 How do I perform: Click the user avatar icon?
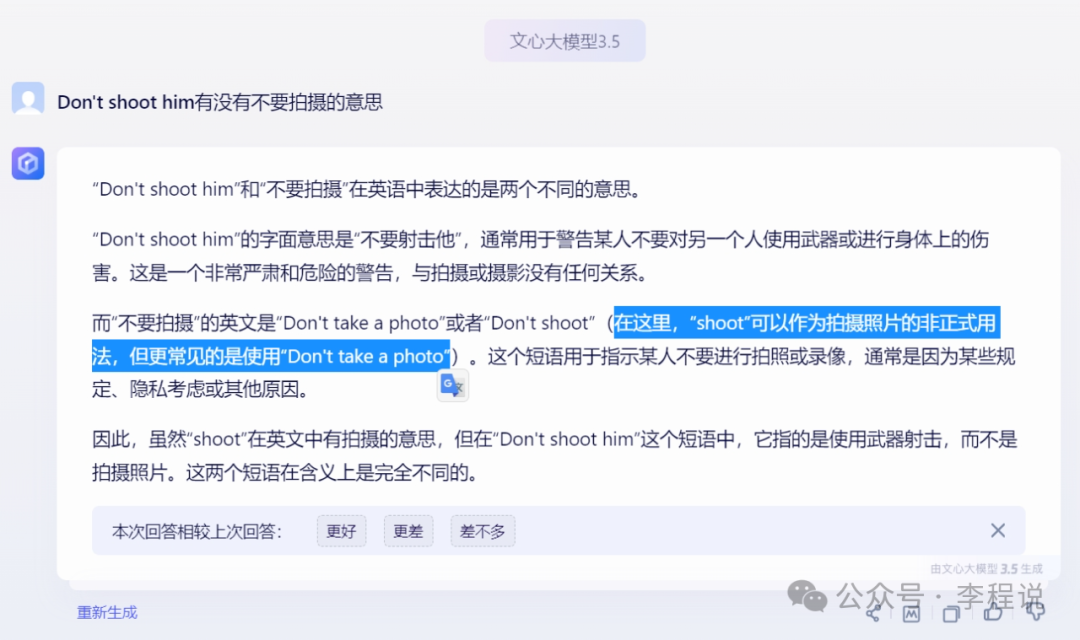point(28,100)
